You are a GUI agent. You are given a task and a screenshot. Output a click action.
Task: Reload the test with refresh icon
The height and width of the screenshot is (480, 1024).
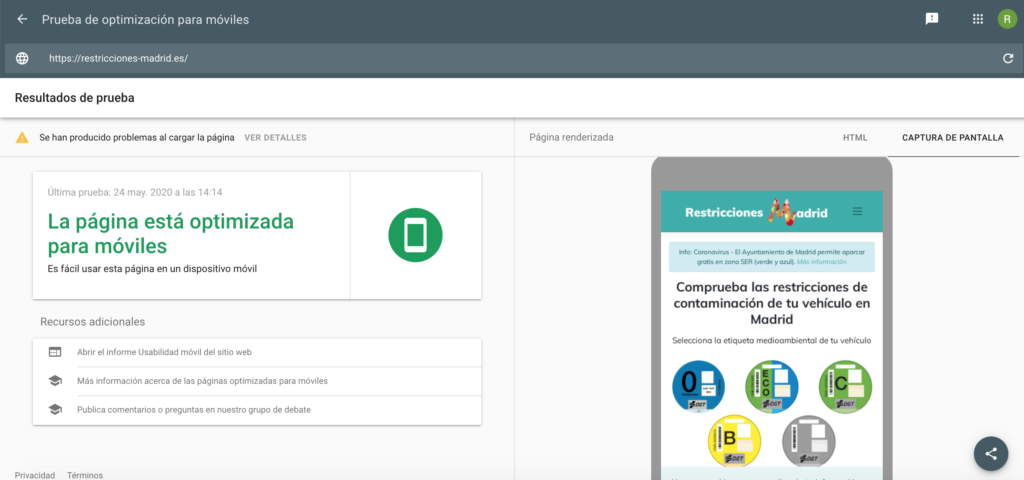tap(1008, 58)
